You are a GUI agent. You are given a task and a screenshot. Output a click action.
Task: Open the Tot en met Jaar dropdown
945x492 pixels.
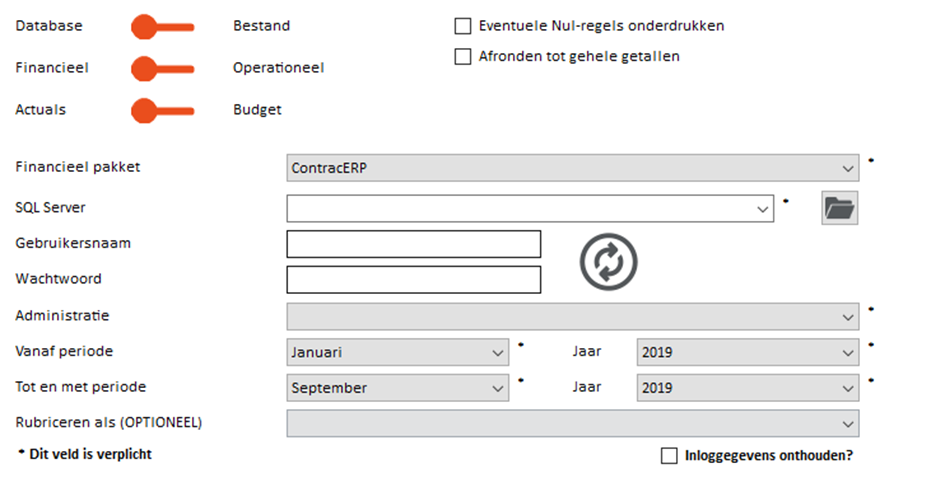[747, 387]
